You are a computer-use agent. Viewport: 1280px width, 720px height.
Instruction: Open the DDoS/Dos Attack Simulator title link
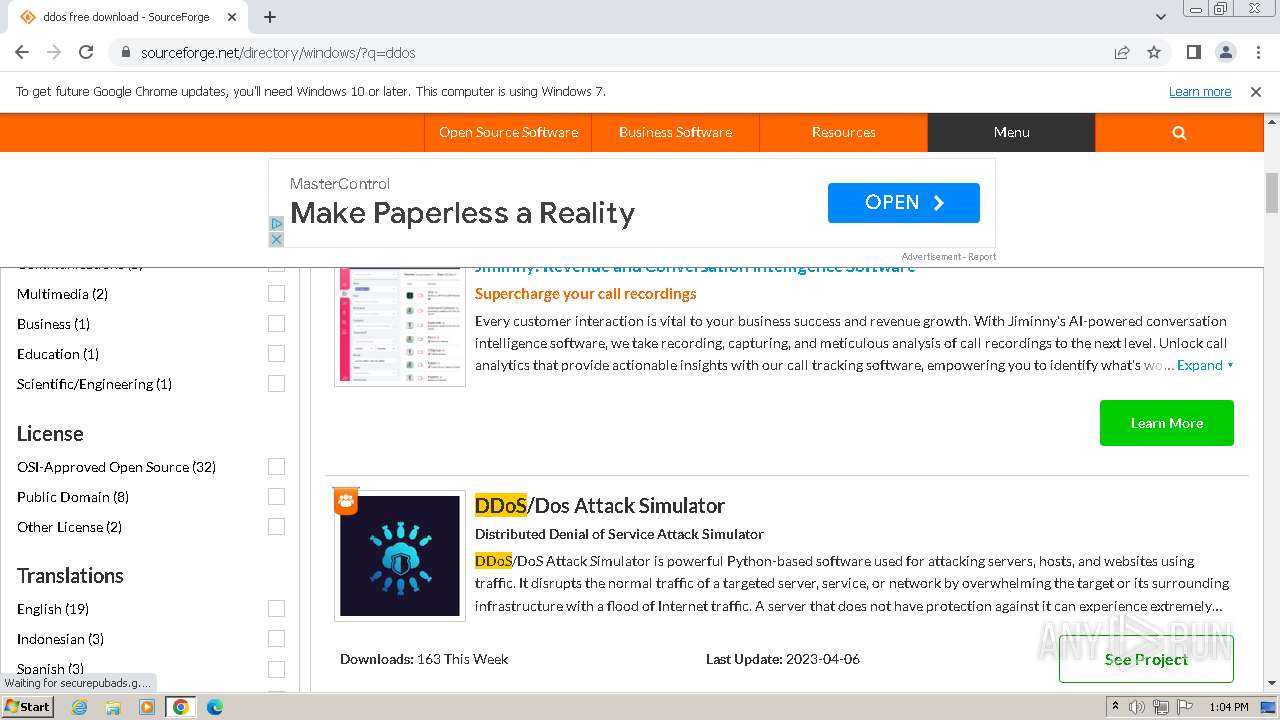[x=599, y=505]
